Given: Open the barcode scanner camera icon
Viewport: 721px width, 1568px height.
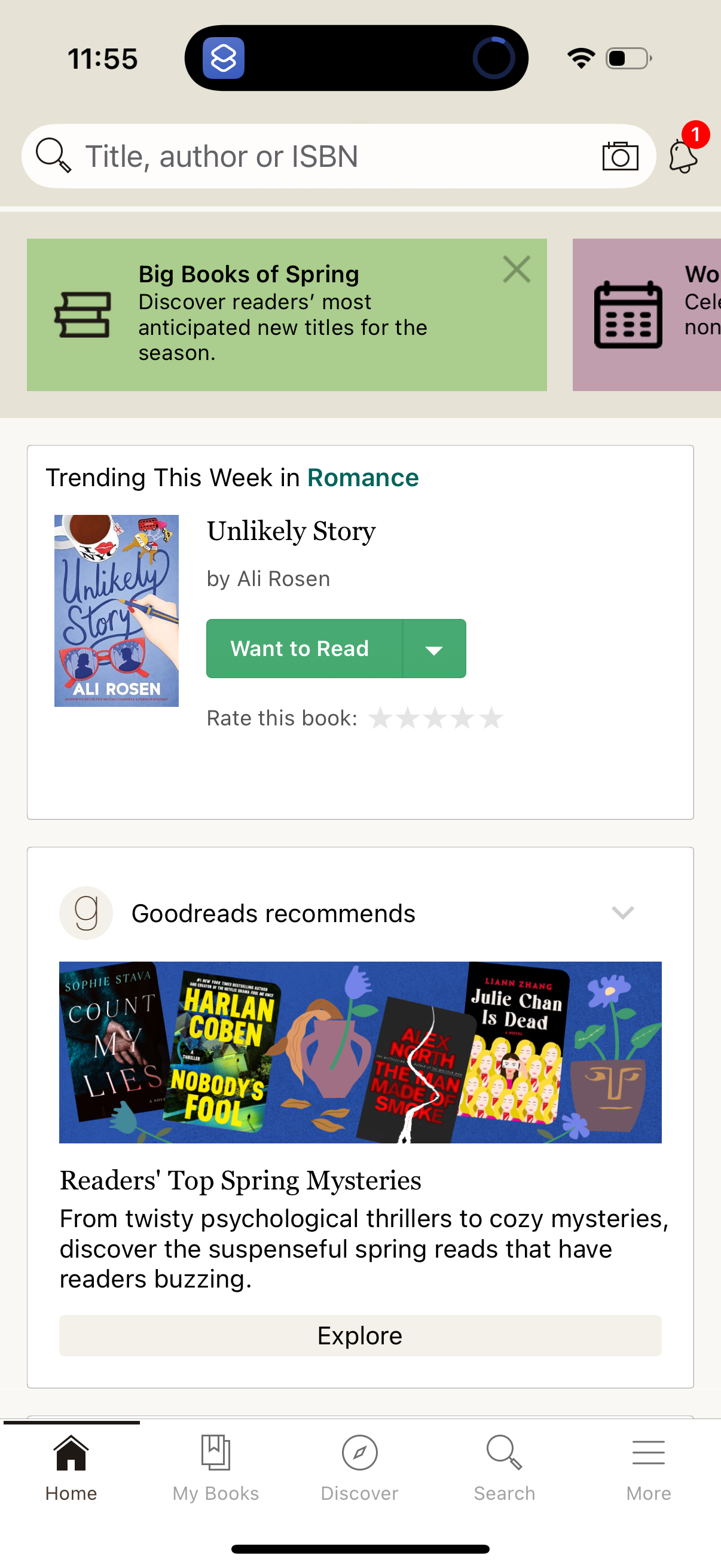Looking at the screenshot, I should click(x=619, y=157).
